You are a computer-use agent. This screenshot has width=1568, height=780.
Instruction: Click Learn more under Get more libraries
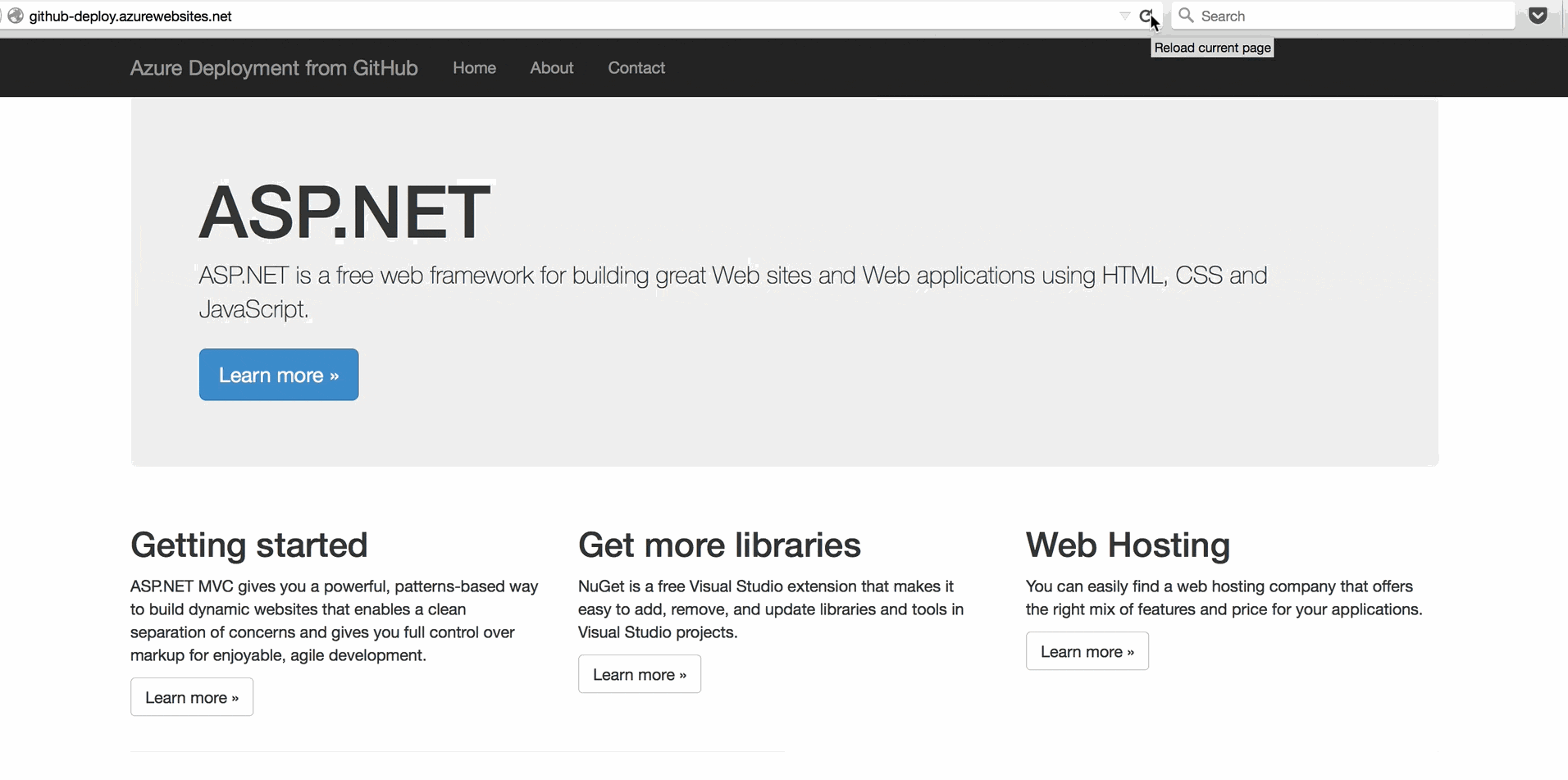640,674
